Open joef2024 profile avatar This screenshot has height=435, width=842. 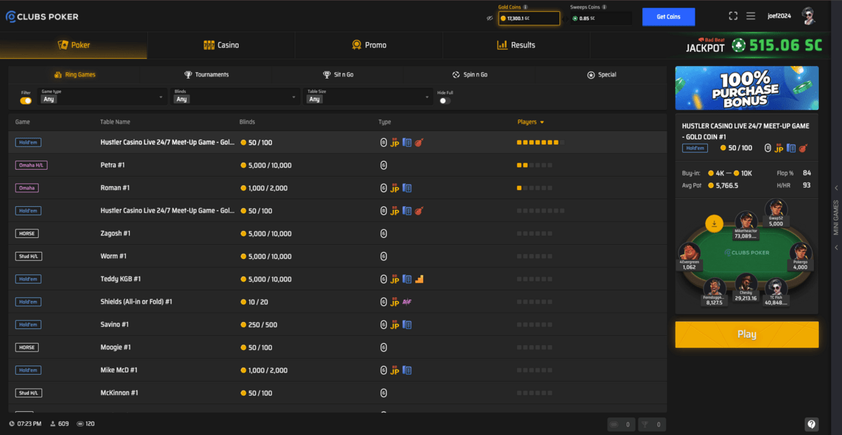808,16
